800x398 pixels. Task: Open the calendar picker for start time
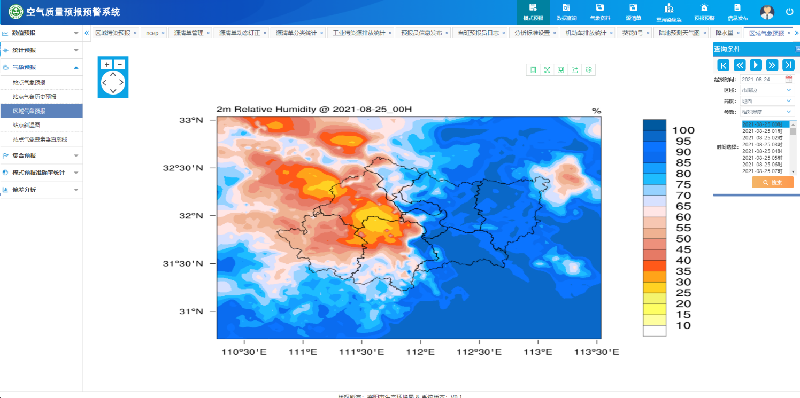coord(789,79)
